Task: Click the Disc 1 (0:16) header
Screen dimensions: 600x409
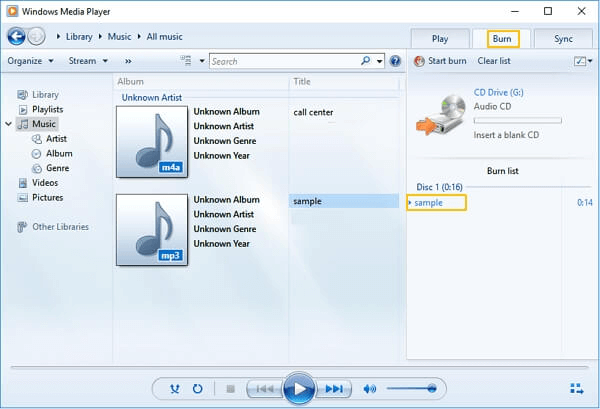Action: tap(439, 187)
